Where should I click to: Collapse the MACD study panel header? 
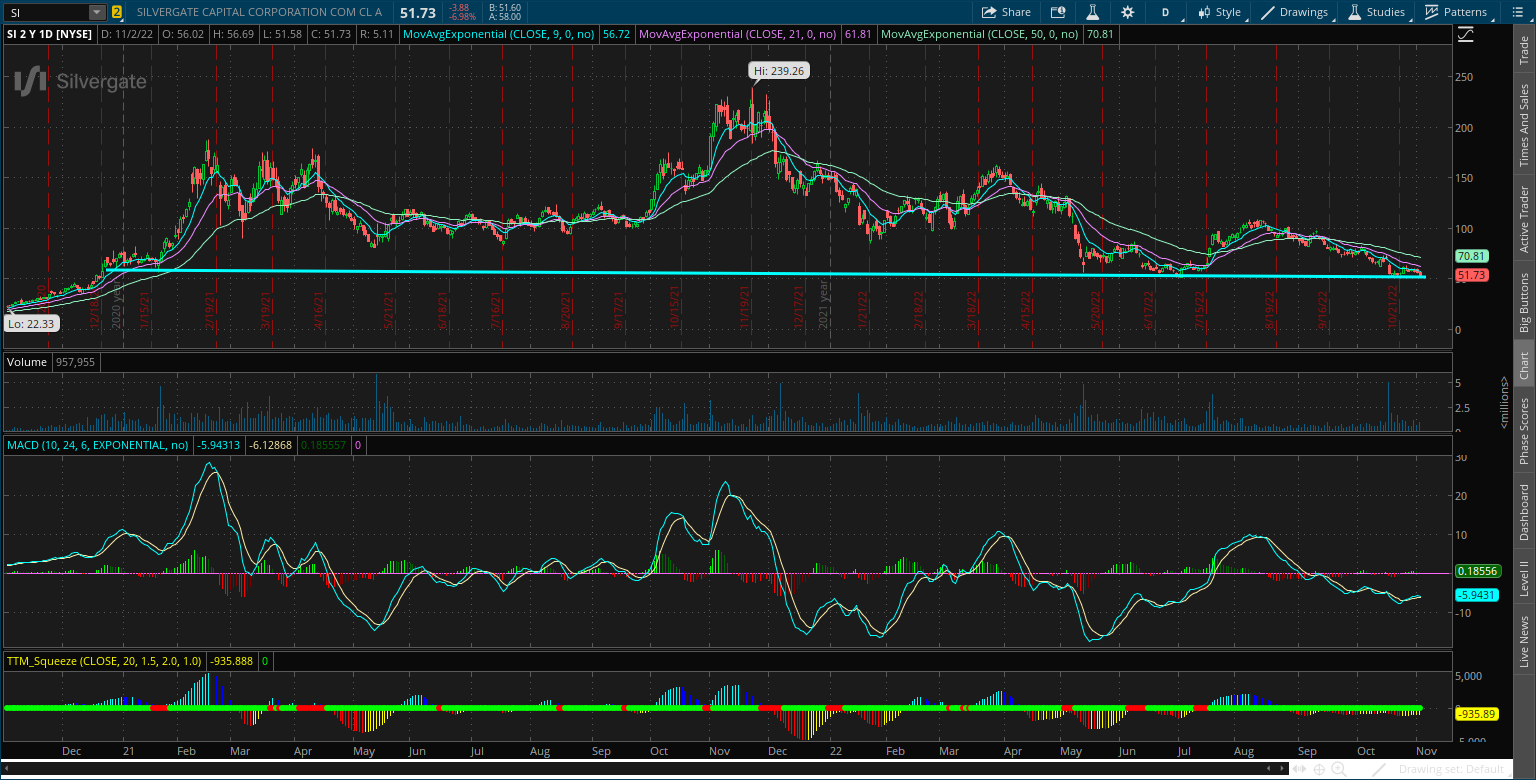pyautogui.click(x=97, y=445)
